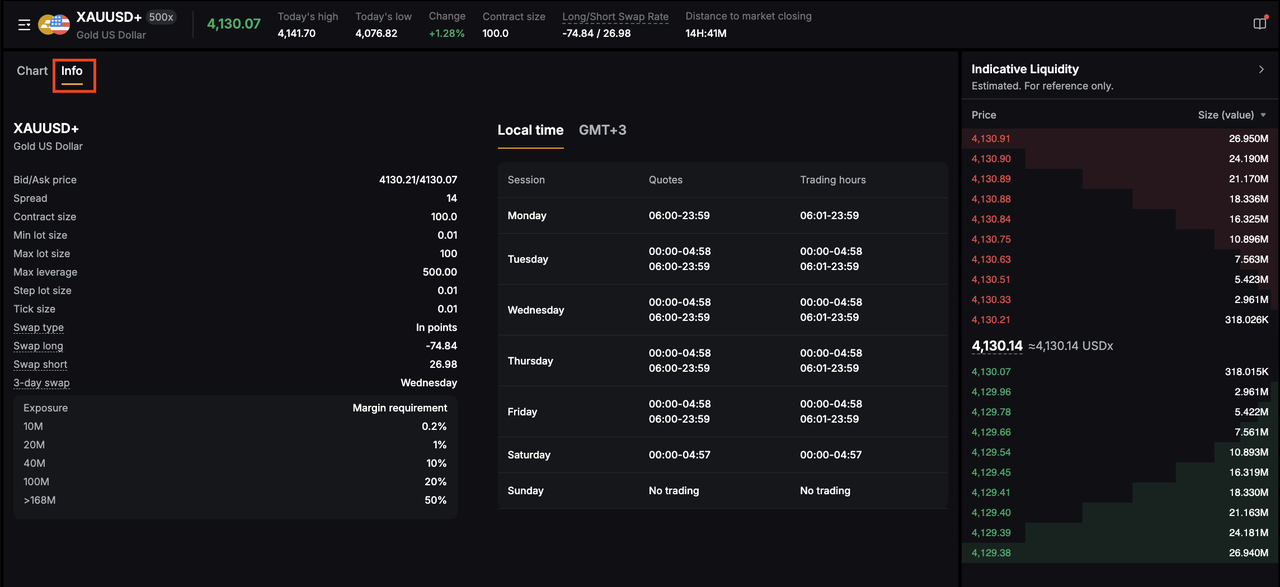Select the Local time tab
Image resolution: width=1280 pixels, height=587 pixels.
(x=530, y=130)
